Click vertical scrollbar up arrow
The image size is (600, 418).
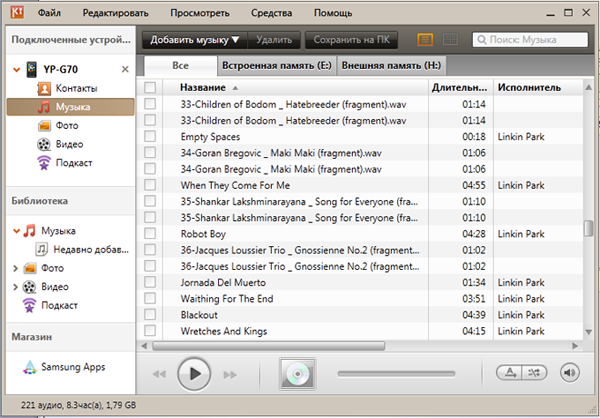[x=589, y=88]
